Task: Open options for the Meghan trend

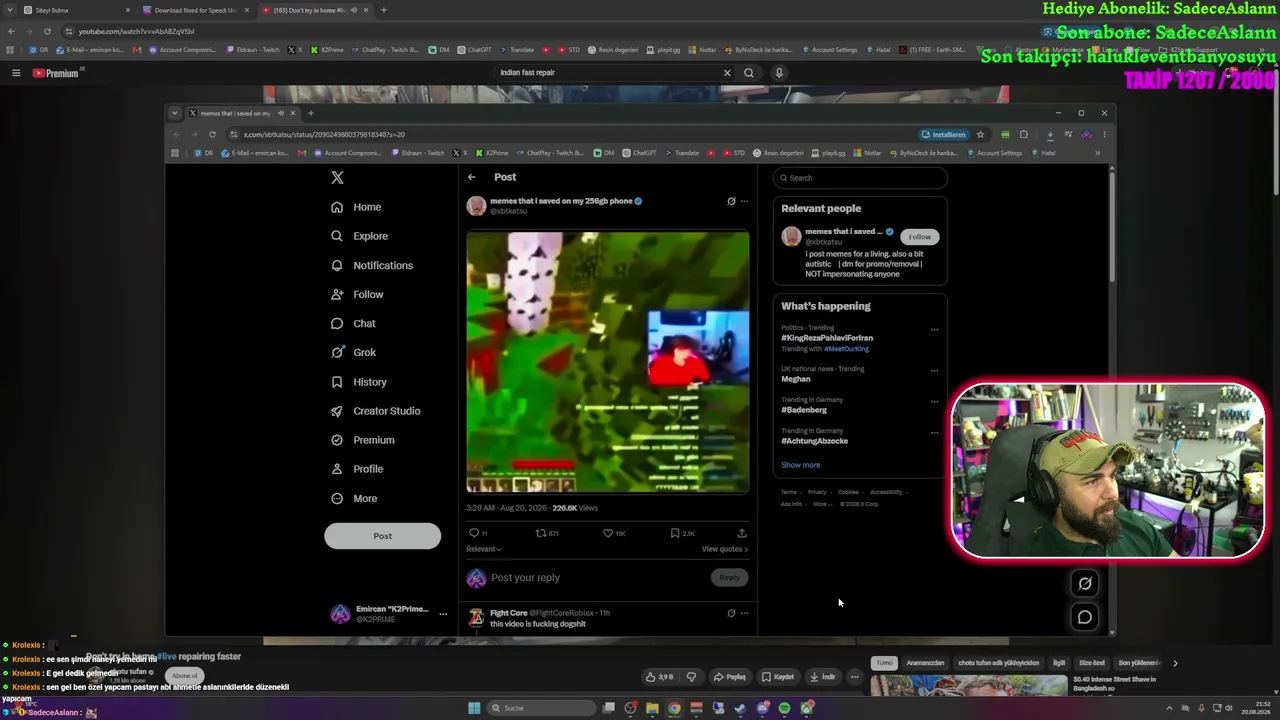Action: 934,370
